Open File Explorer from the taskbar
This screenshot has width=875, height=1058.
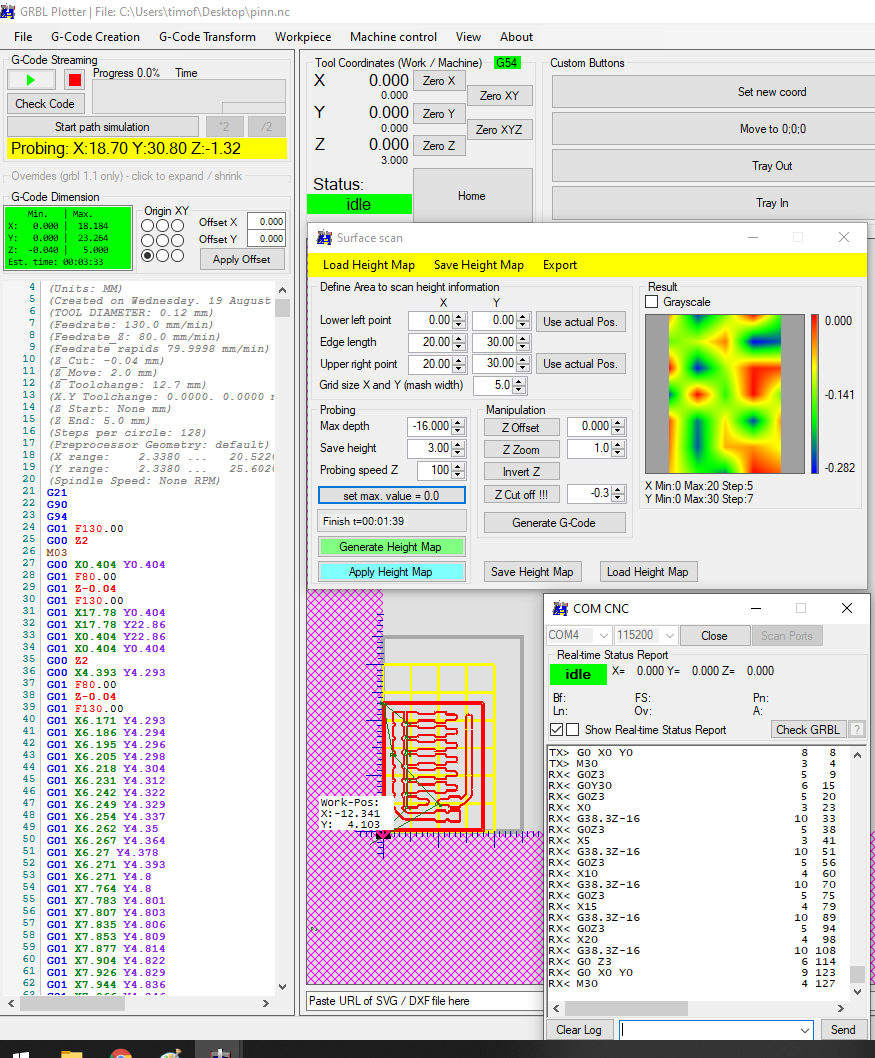71,1051
